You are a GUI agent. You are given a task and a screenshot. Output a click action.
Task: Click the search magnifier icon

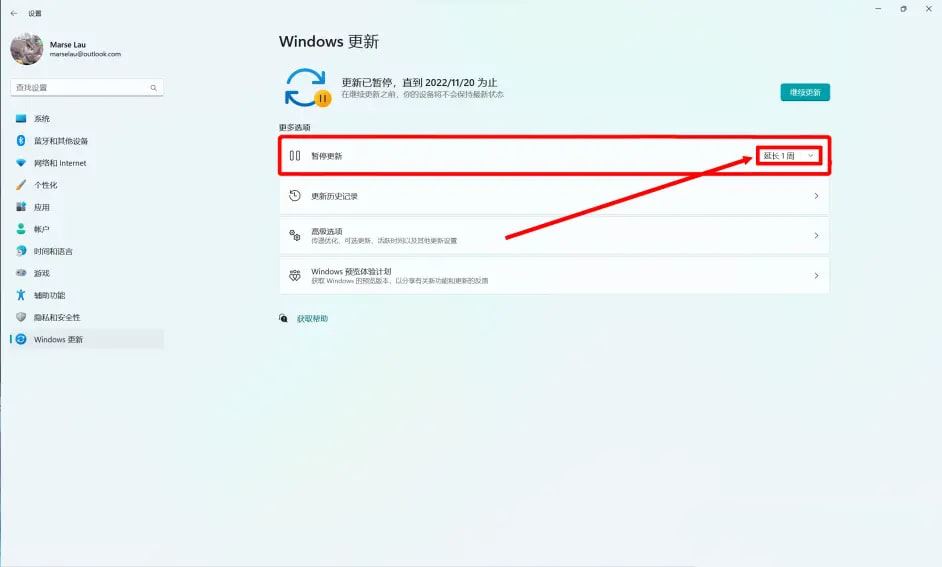point(154,88)
